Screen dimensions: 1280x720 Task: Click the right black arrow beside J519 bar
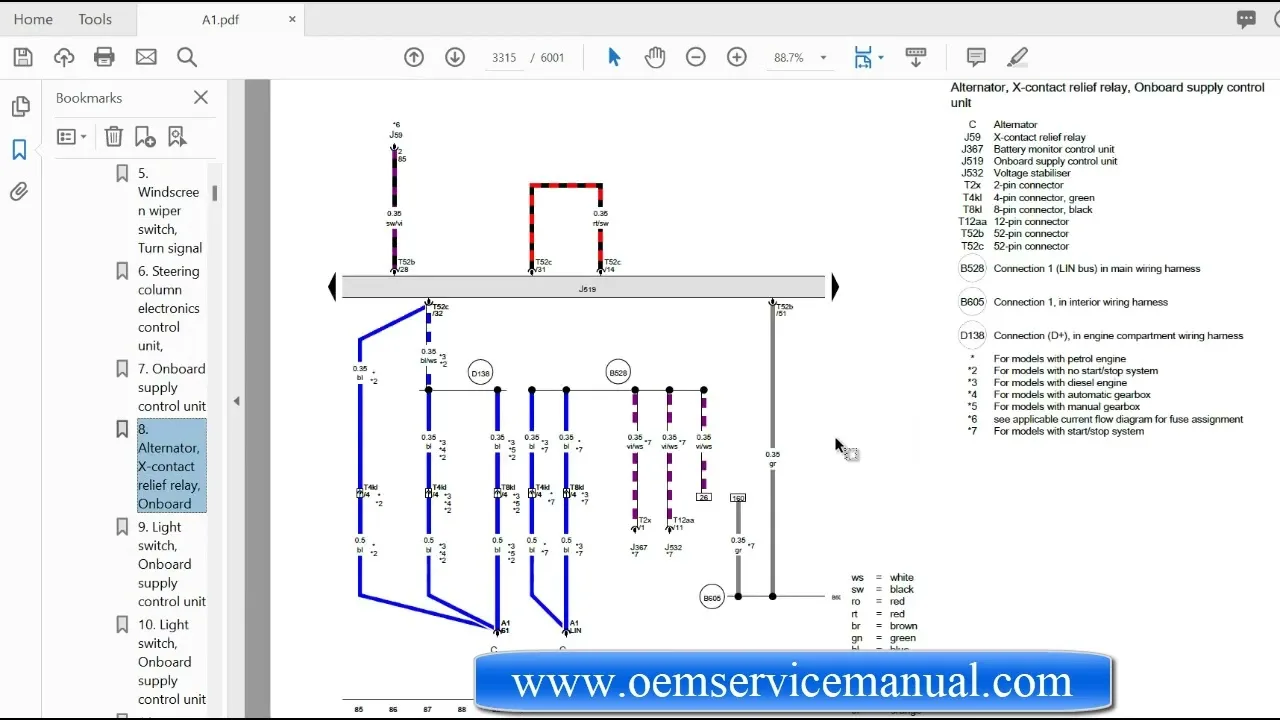(x=835, y=288)
